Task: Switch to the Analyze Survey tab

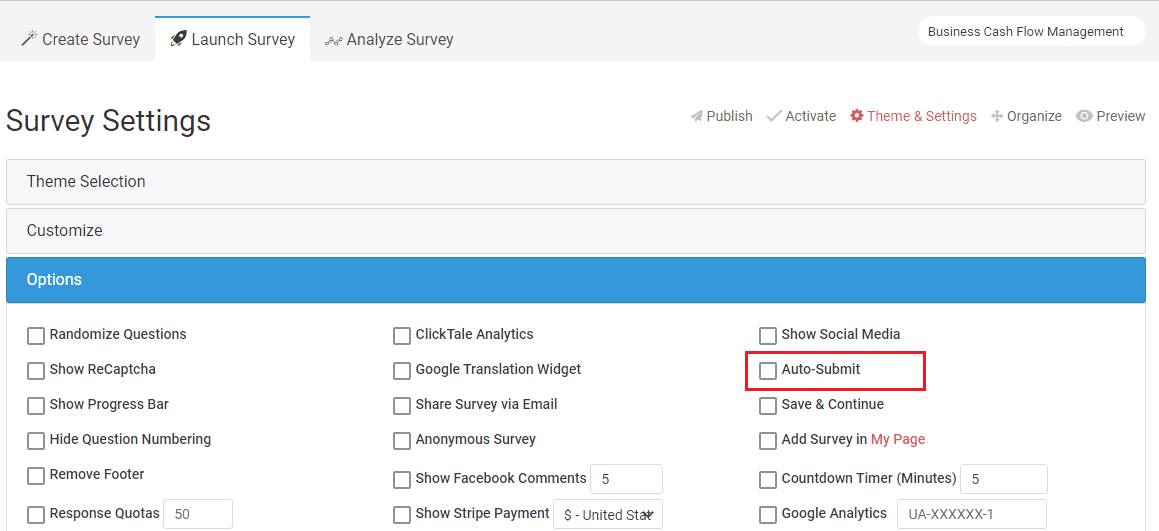Action: 389,39
